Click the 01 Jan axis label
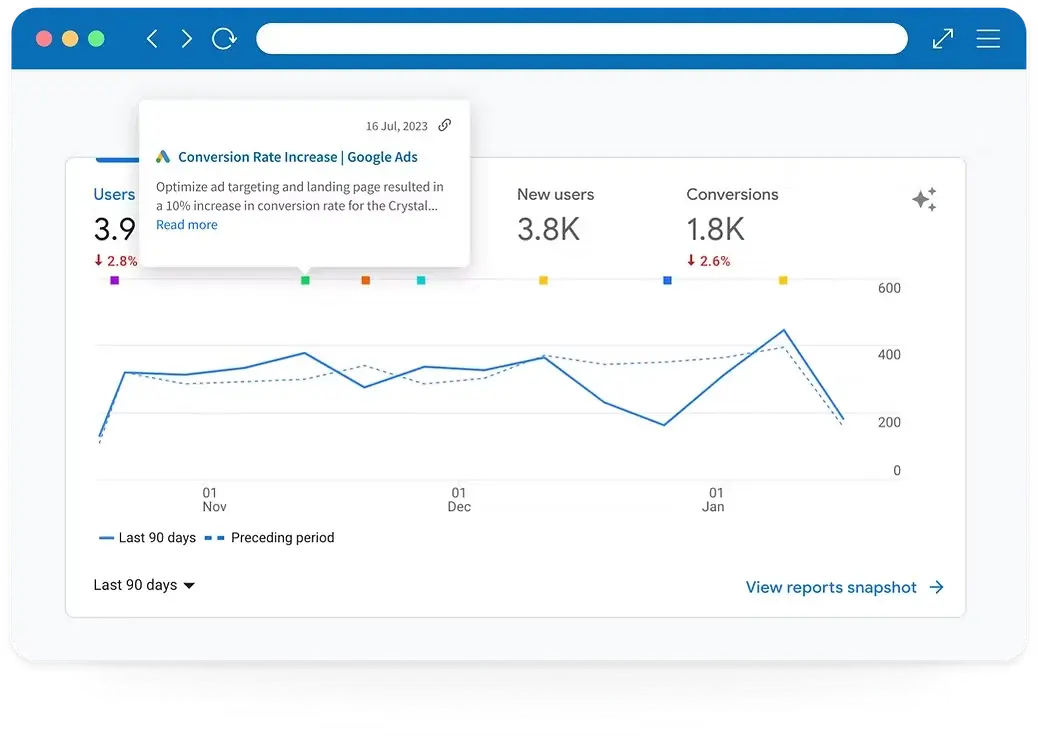The height and width of the screenshot is (736, 1038). click(x=714, y=500)
